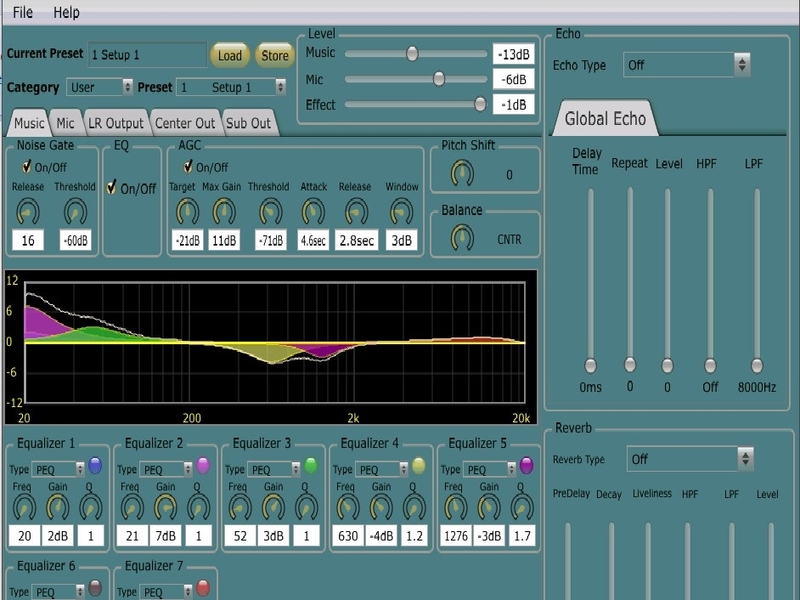Click the Music level slider handle
This screenshot has width=800, height=600.
click(412, 53)
